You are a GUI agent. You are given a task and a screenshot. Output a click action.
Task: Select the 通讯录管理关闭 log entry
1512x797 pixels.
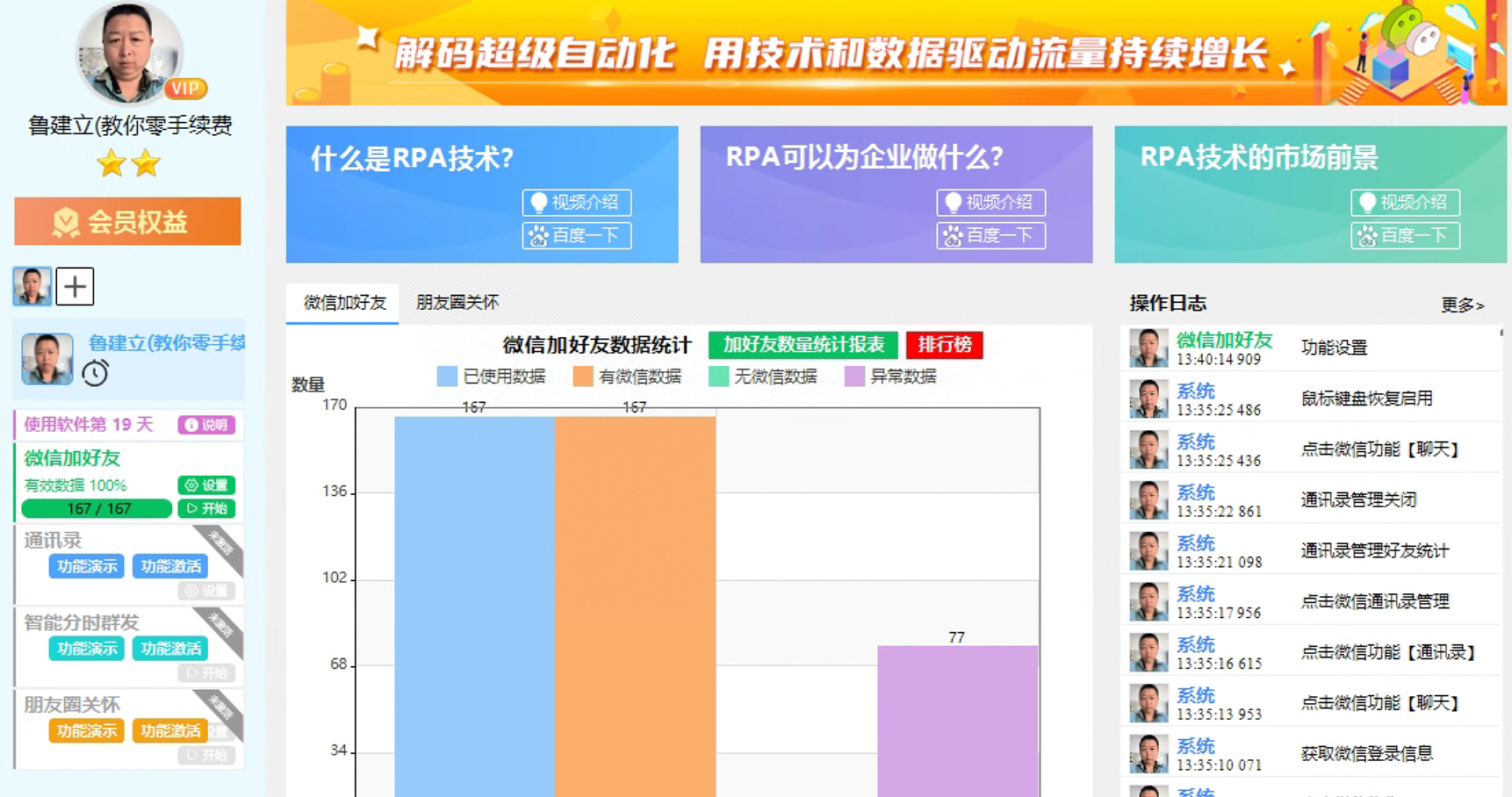pyautogui.click(x=1313, y=499)
